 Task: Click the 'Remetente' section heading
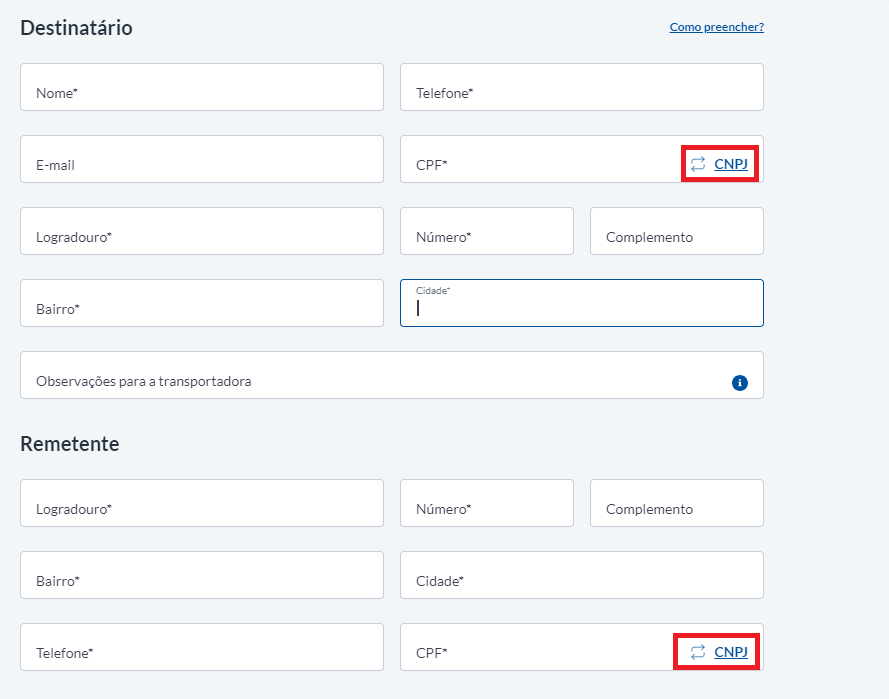point(70,444)
